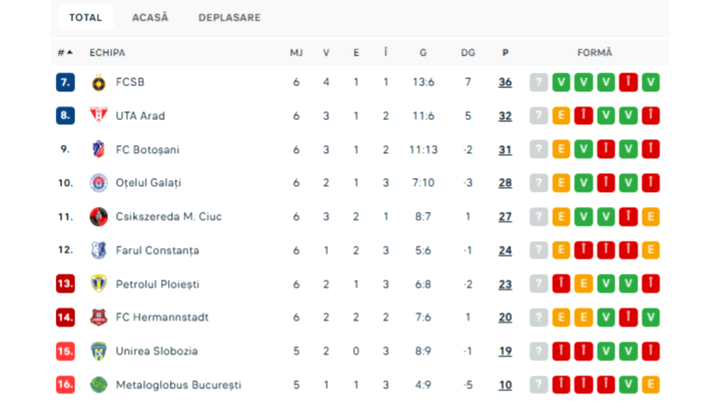Switch to the DEPLASARE tab
728x410 pixels.
tap(229, 18)
